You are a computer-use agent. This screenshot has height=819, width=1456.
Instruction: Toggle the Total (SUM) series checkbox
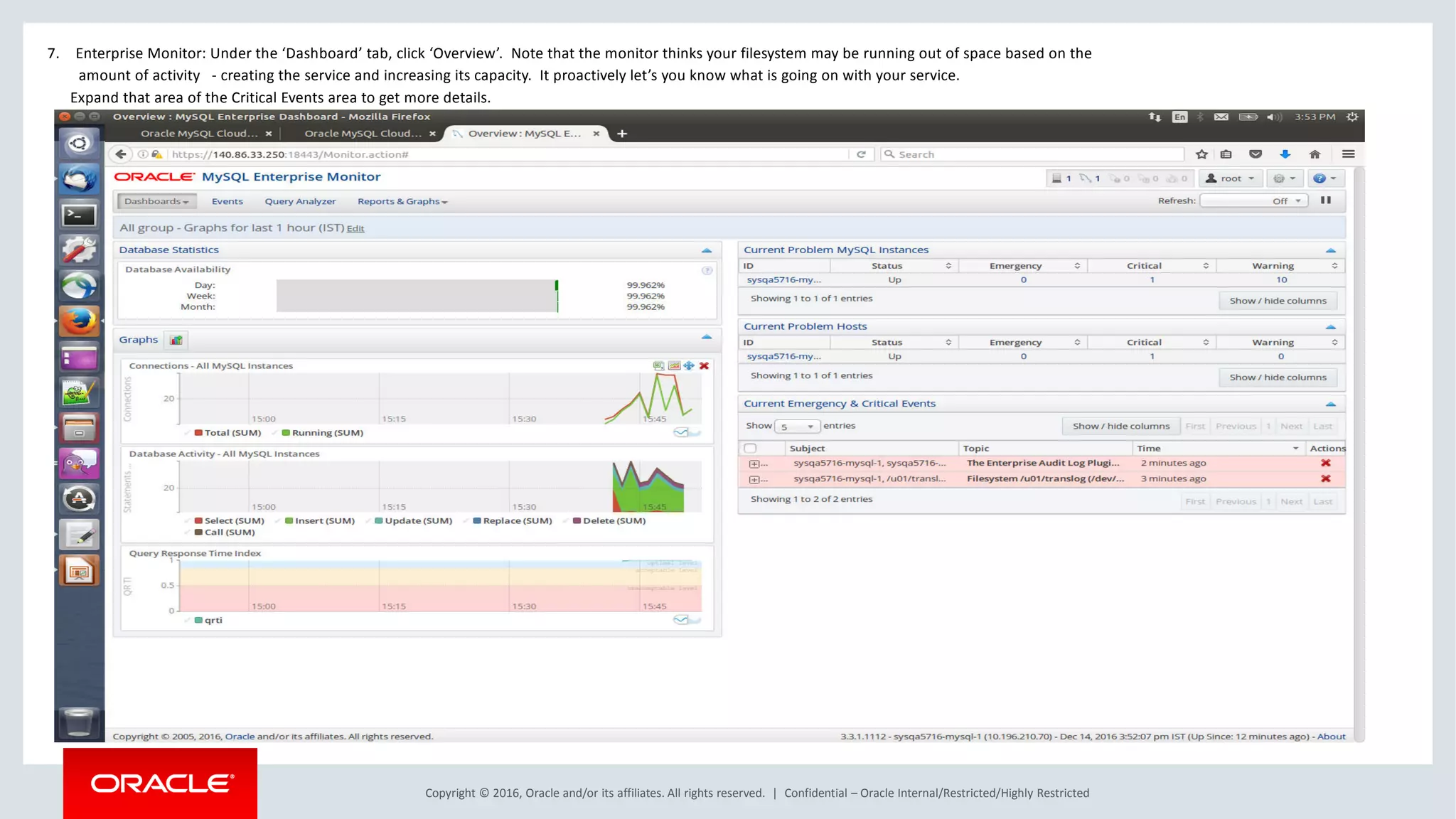(x=188, y=433)
